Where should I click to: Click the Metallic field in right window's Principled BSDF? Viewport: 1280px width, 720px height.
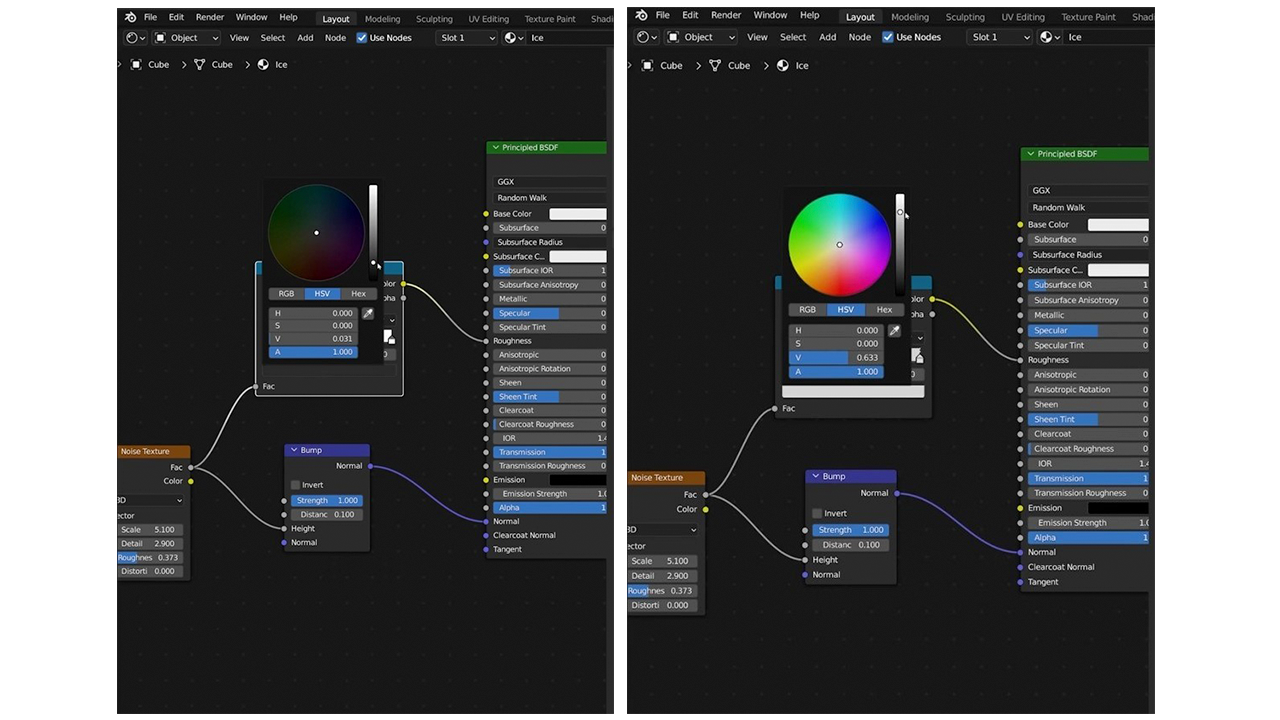[x=1088, y=315]
